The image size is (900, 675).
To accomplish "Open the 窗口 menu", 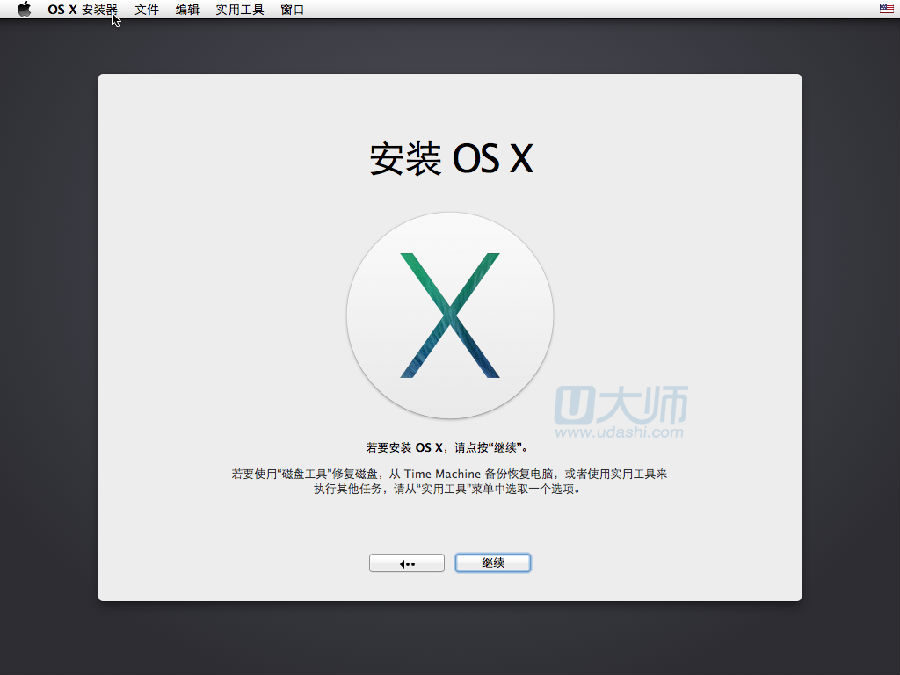I will [292, 9].
